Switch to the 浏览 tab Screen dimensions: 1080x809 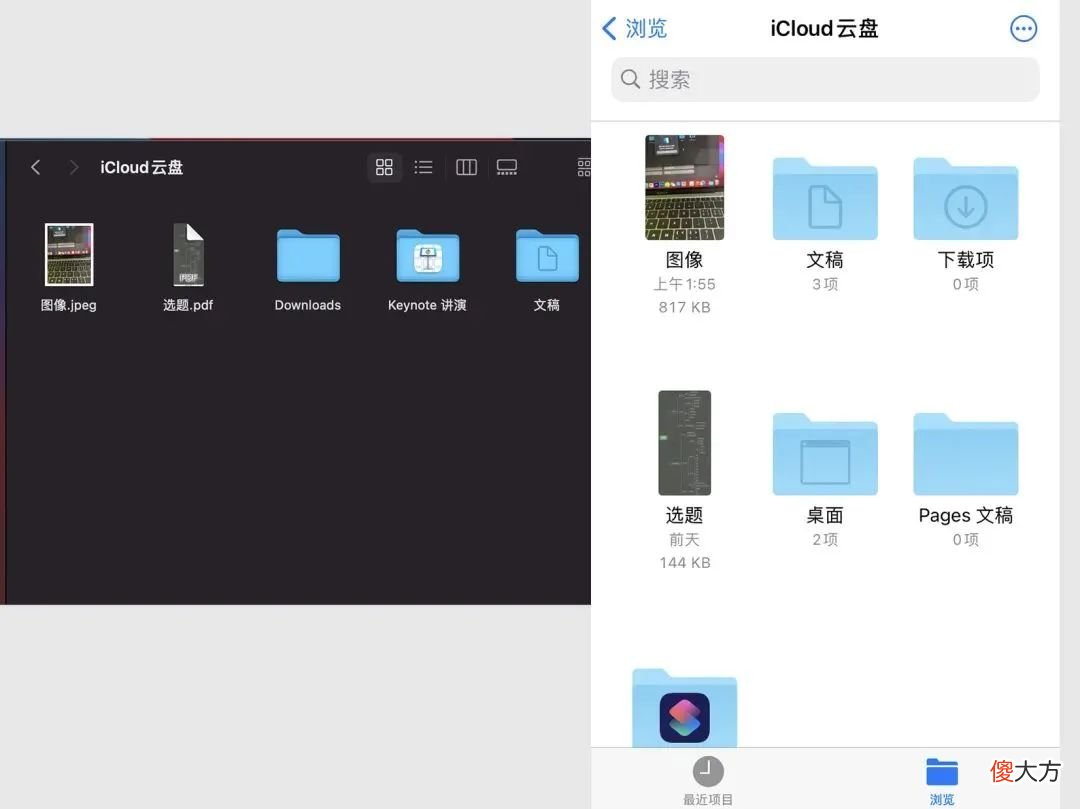coord(942,781)
